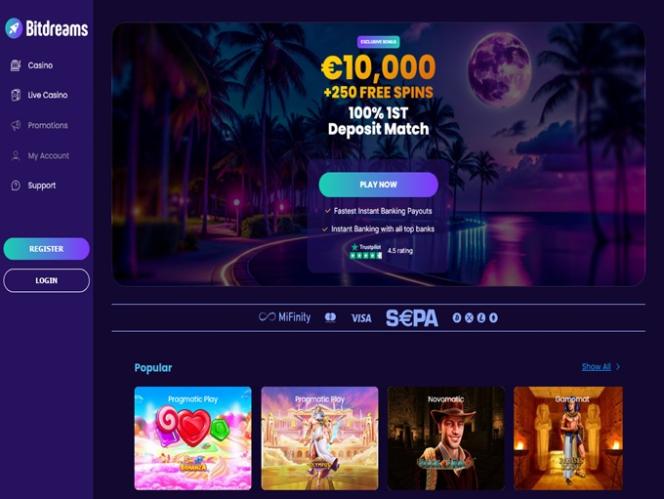The width and height of the screenshot is (664, 499).
Task: Click the cryptocurrency coins icon group
Action: (475, 318)
